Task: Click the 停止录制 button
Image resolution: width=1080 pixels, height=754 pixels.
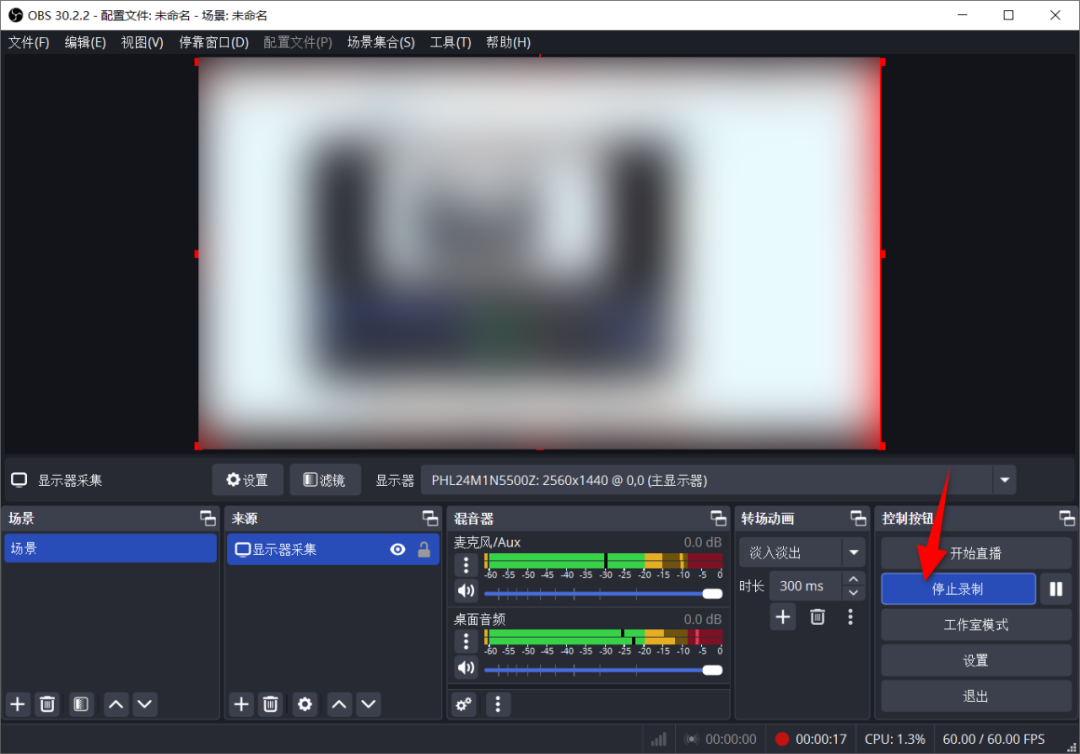Action: [x=957, y=589]
